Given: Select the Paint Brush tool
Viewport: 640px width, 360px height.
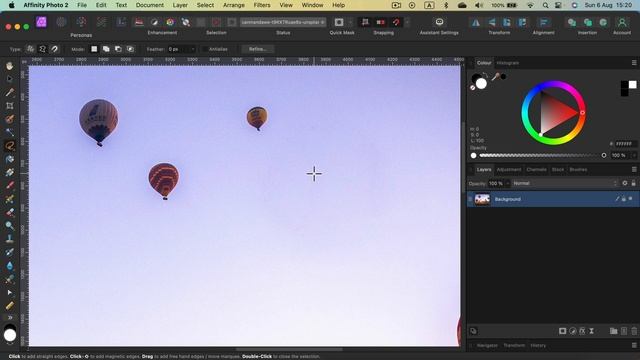Looking at the screenshot, I should (10, 186).
